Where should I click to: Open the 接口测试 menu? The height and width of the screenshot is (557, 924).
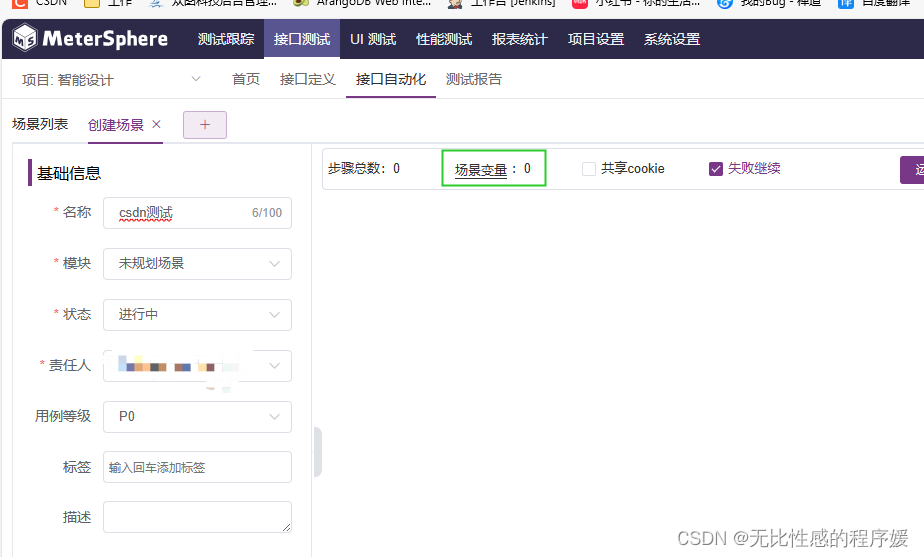(x=302, y=39)
